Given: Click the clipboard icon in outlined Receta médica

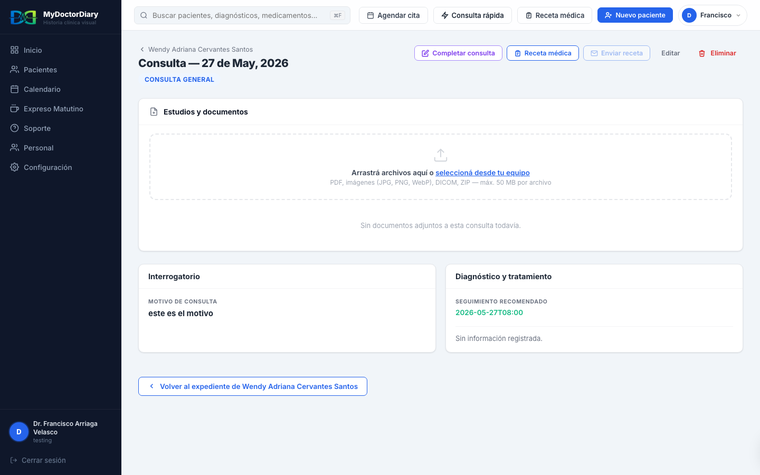Looking at the screenshot, I should [518, 53].
